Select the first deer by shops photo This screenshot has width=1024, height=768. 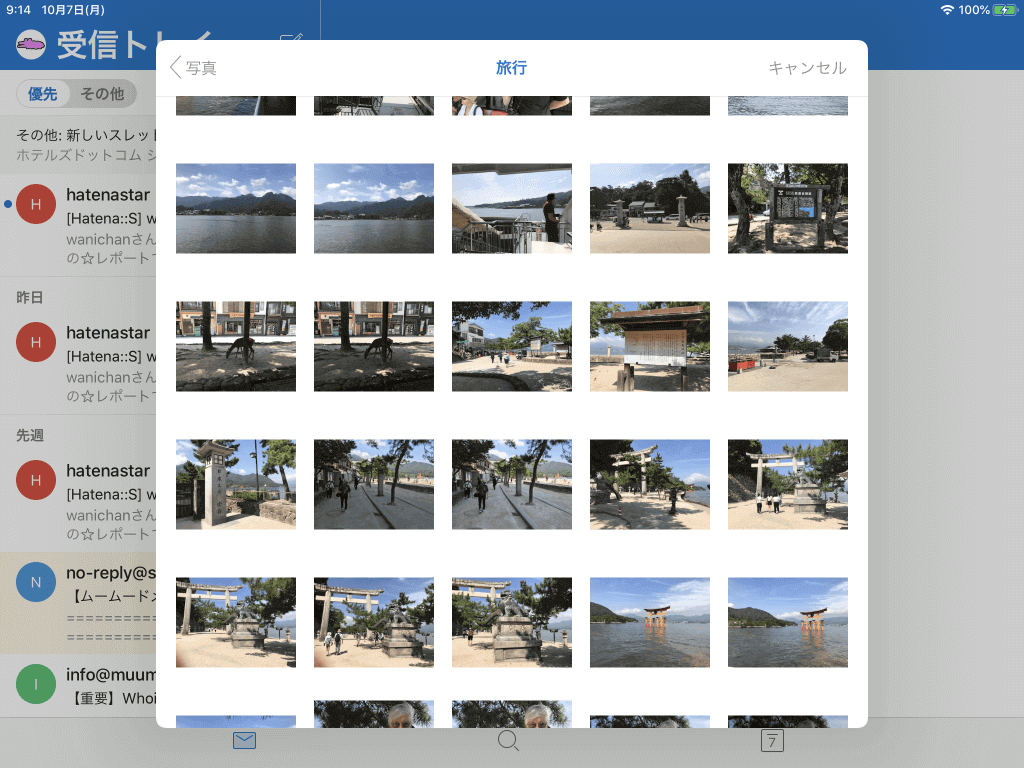click(x=236, y=346)
